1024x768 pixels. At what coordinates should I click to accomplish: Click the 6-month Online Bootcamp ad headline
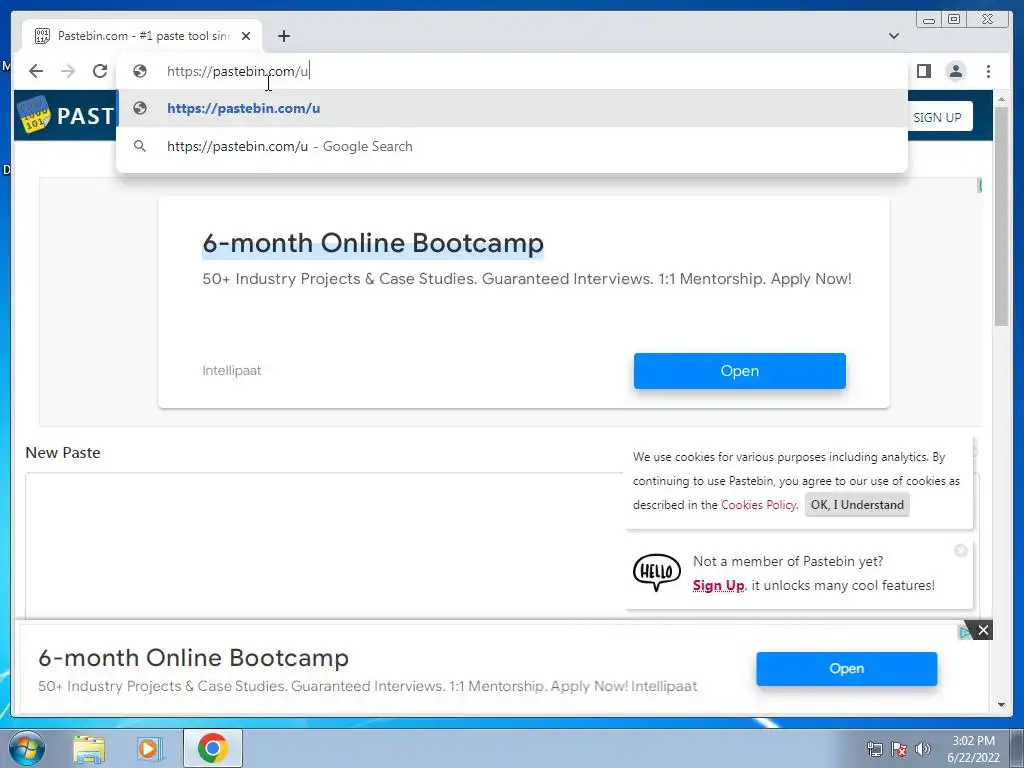pyautogui.click(x=373, y=243)
